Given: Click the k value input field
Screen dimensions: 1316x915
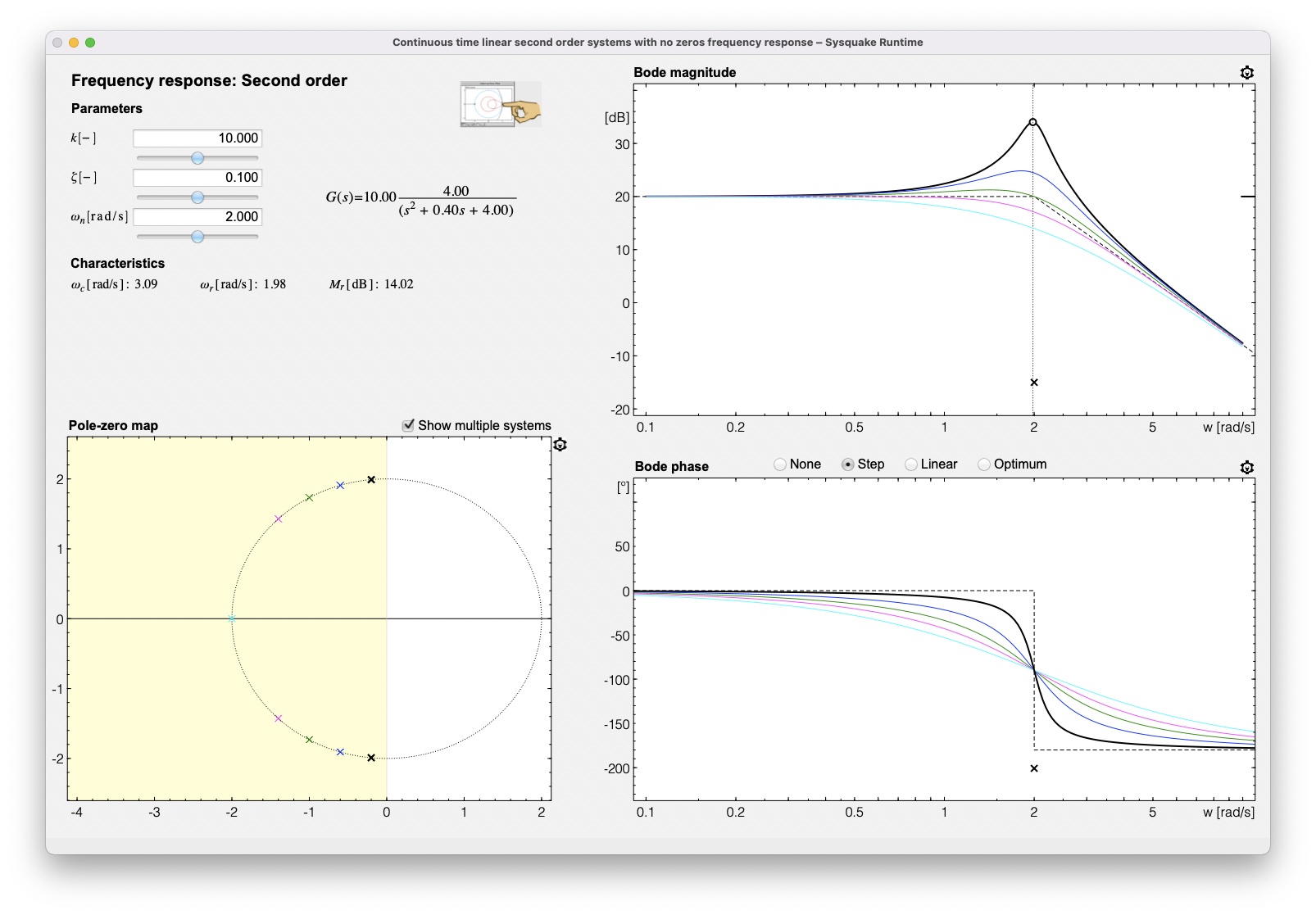Looking at the screenshot, I should tap(197, 138).
